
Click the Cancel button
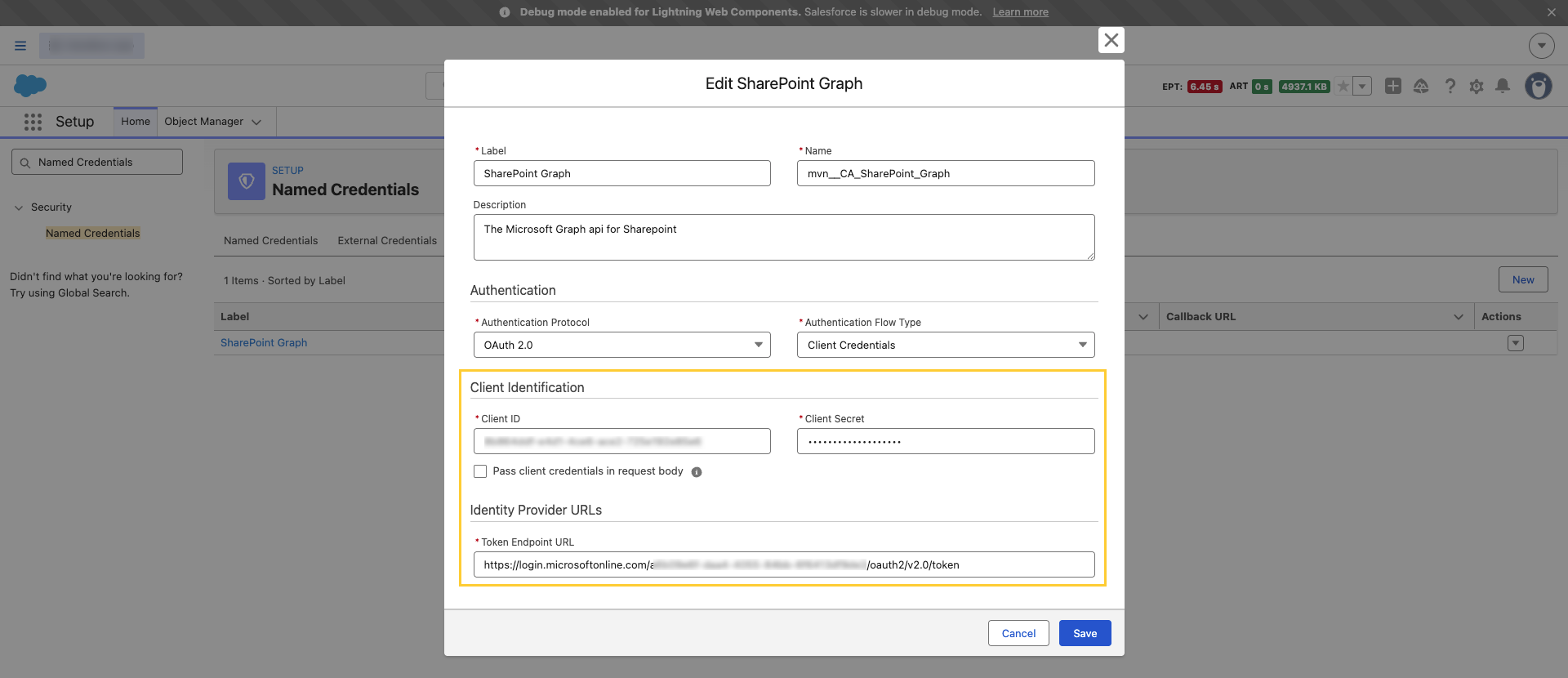pyautogui.click(x=1018, y=633)
